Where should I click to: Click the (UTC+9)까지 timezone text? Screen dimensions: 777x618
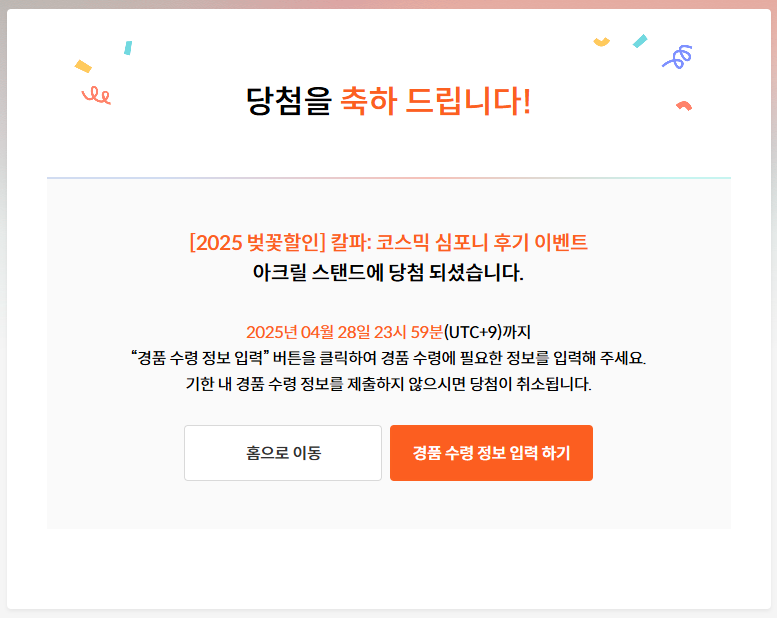click(487, 332)
